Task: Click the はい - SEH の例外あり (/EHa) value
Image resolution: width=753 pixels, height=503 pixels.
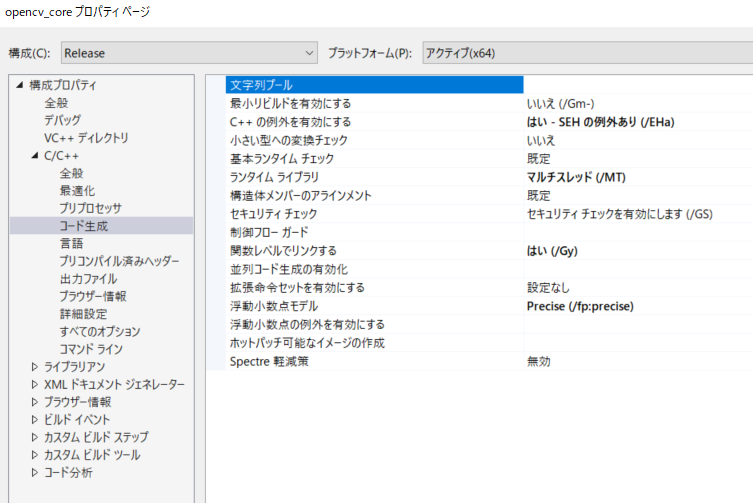Action: click(600, 122)
